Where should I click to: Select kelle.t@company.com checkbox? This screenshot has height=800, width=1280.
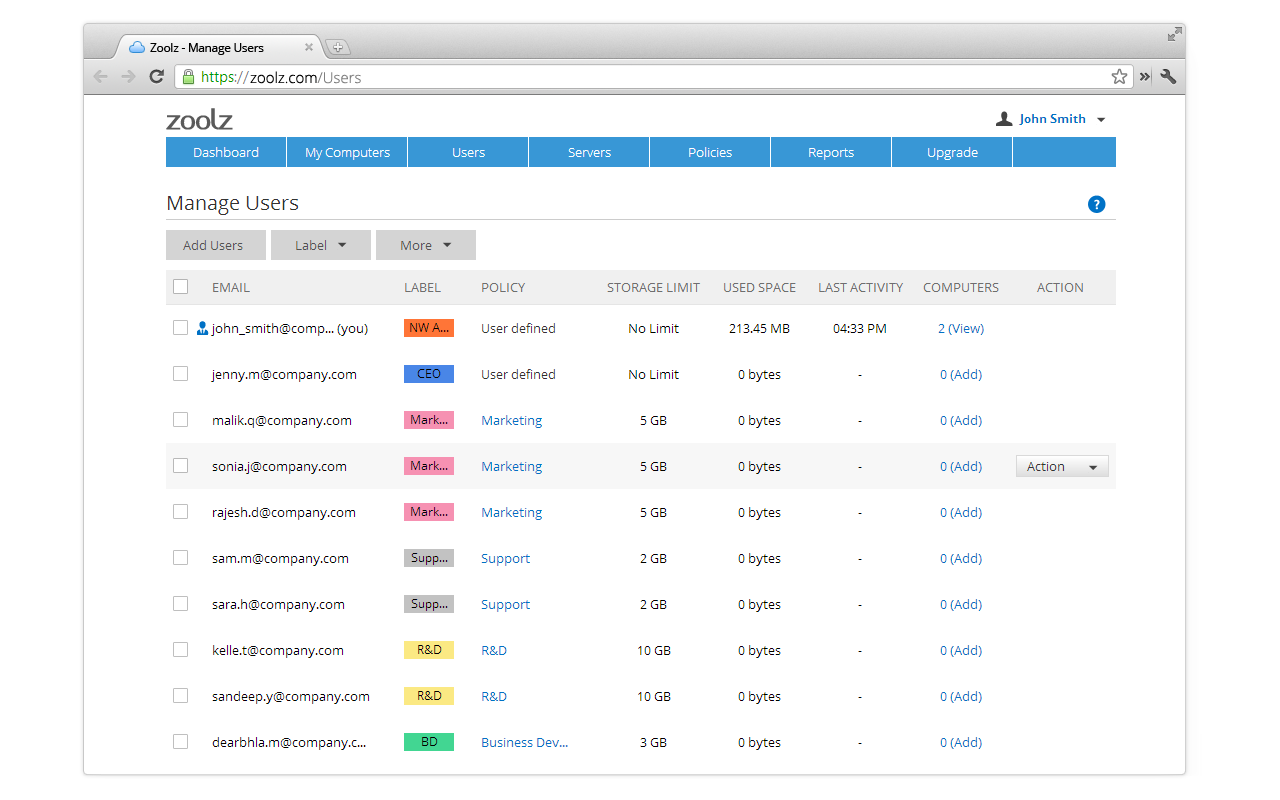180,650
